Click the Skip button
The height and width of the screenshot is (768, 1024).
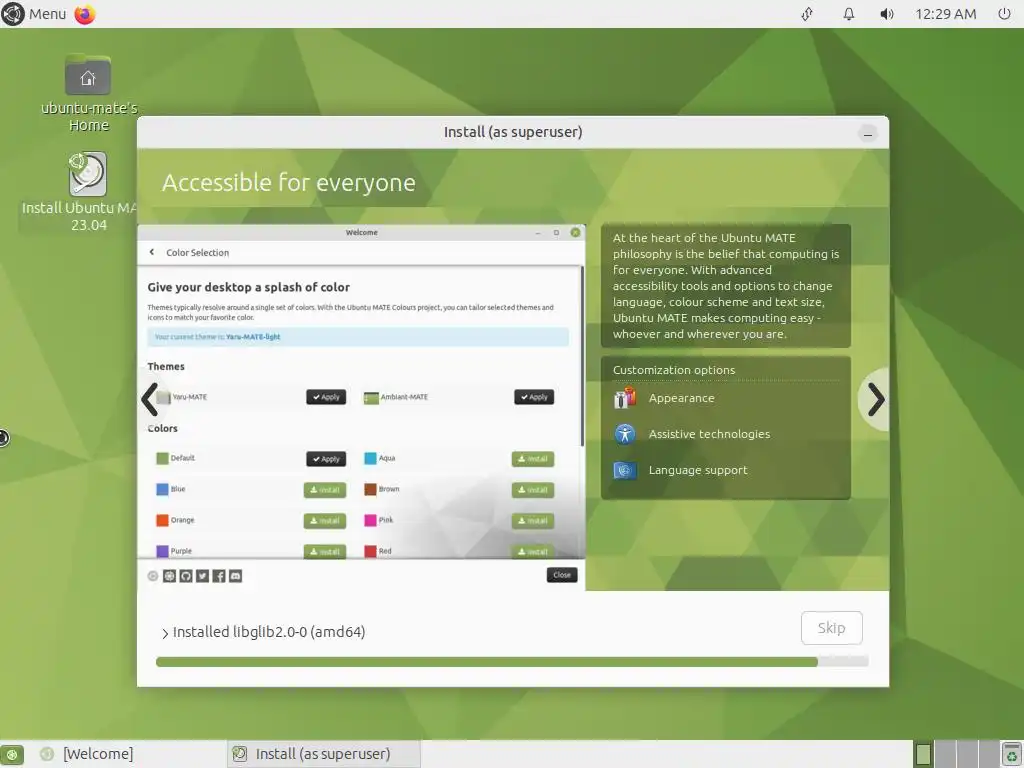(x=831, y=628)
